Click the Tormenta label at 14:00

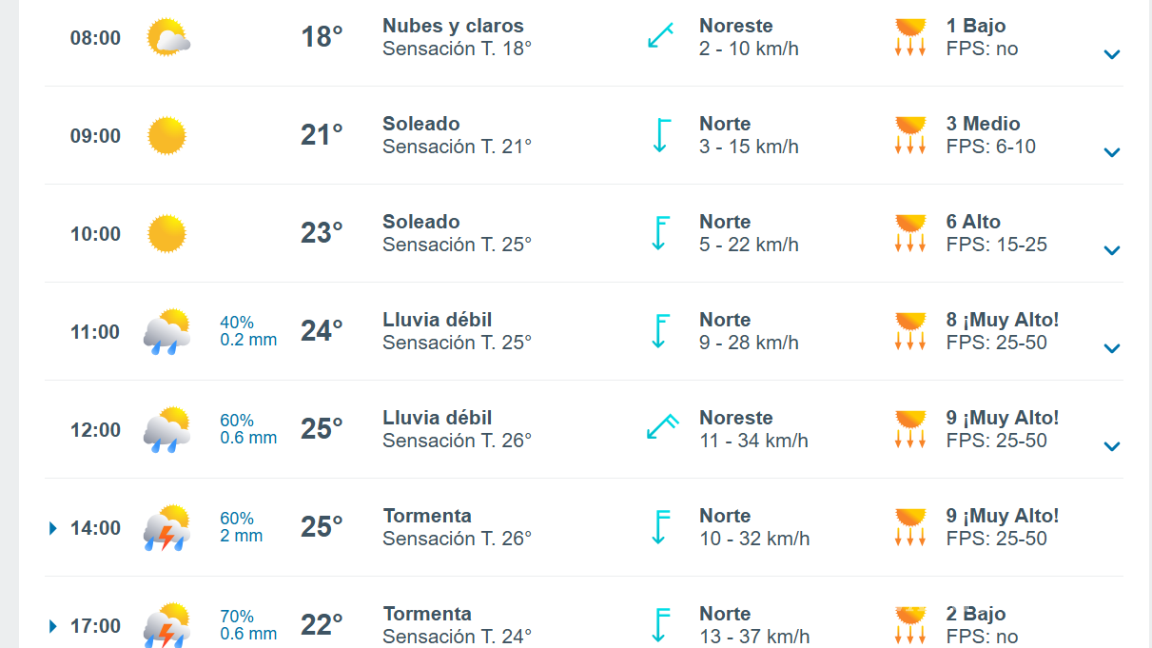425,515
